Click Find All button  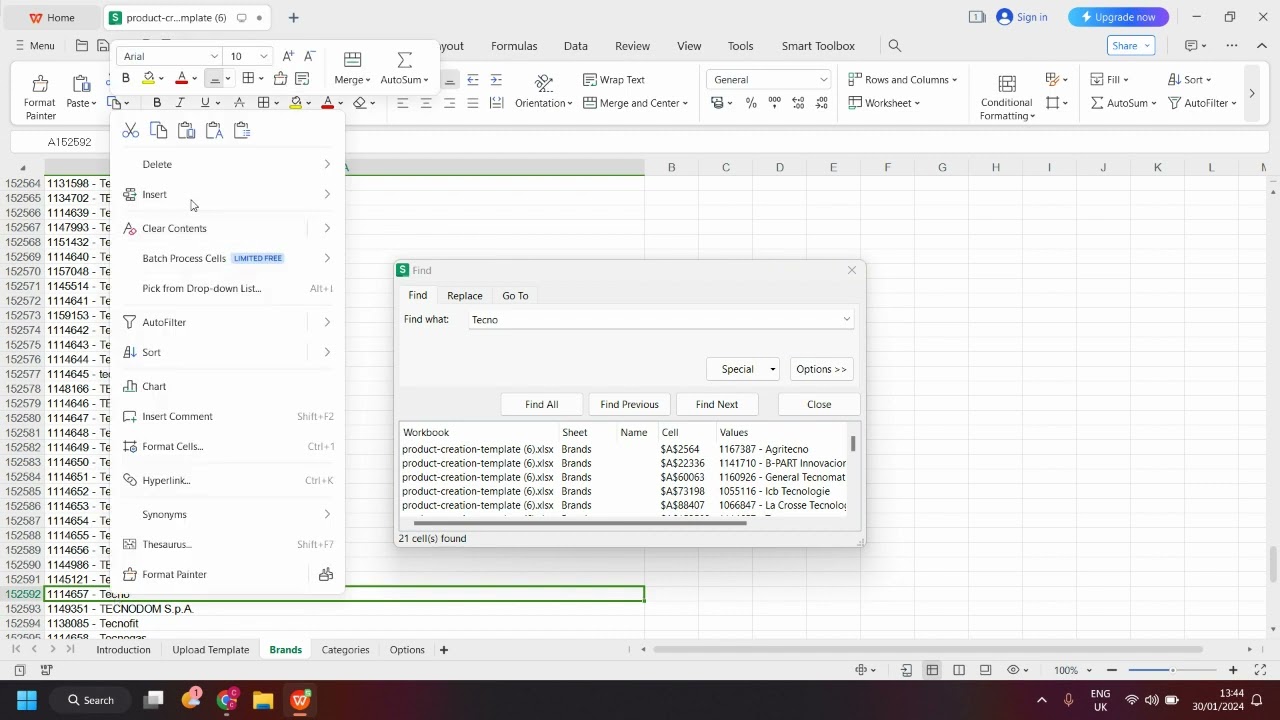pos(542,404)
